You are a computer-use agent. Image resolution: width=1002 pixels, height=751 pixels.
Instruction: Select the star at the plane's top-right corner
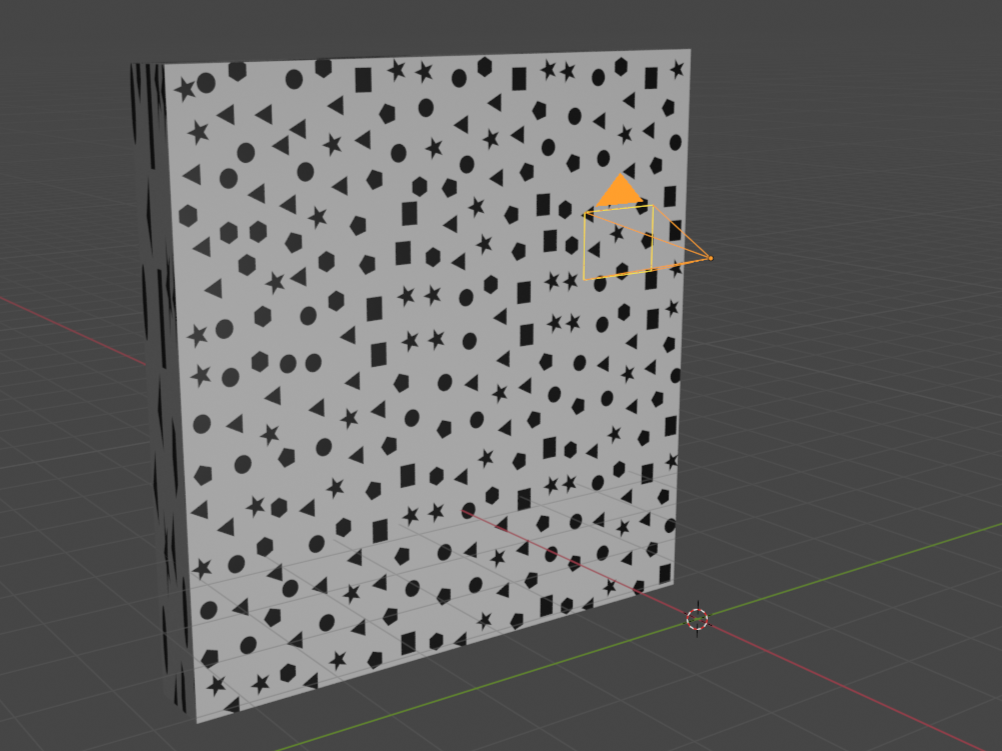[x=677, y=70]
